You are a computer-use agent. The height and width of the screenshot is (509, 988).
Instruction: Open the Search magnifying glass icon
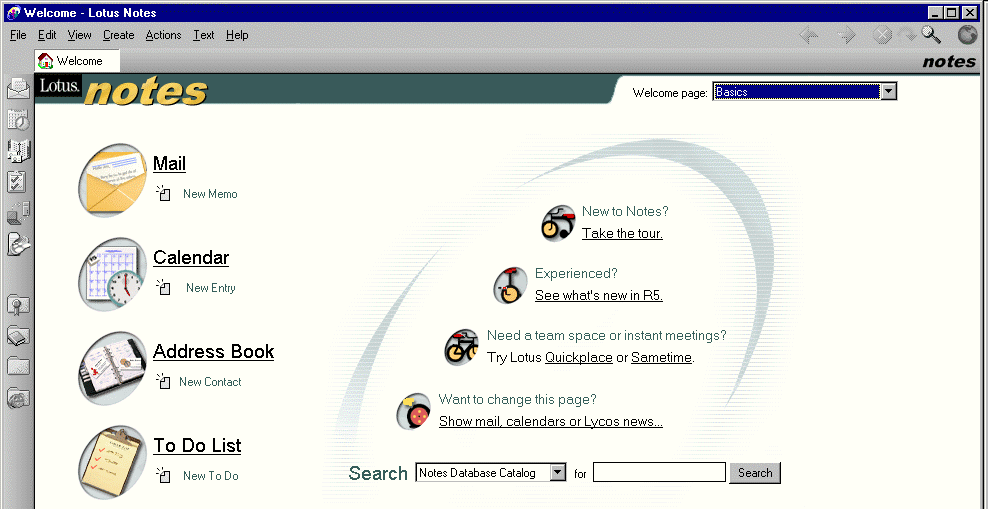pos(931,35)
